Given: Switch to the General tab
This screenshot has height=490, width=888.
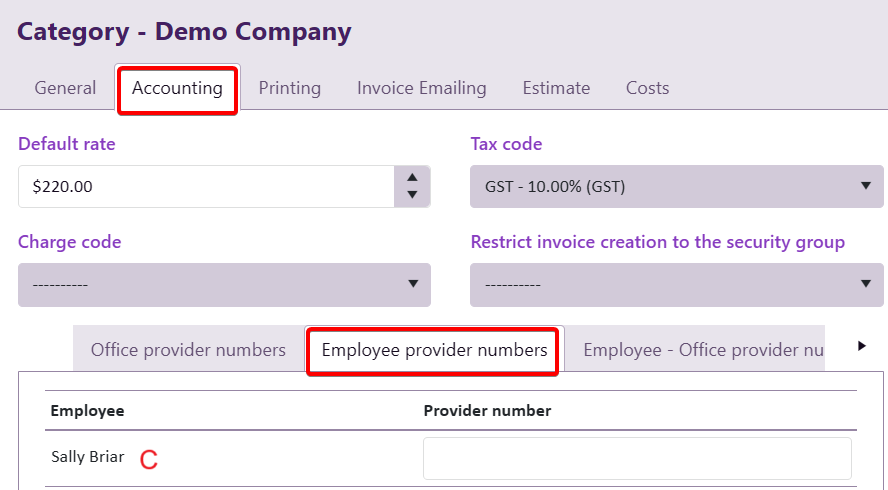Looking at the screenshot, I should [65, 88].
